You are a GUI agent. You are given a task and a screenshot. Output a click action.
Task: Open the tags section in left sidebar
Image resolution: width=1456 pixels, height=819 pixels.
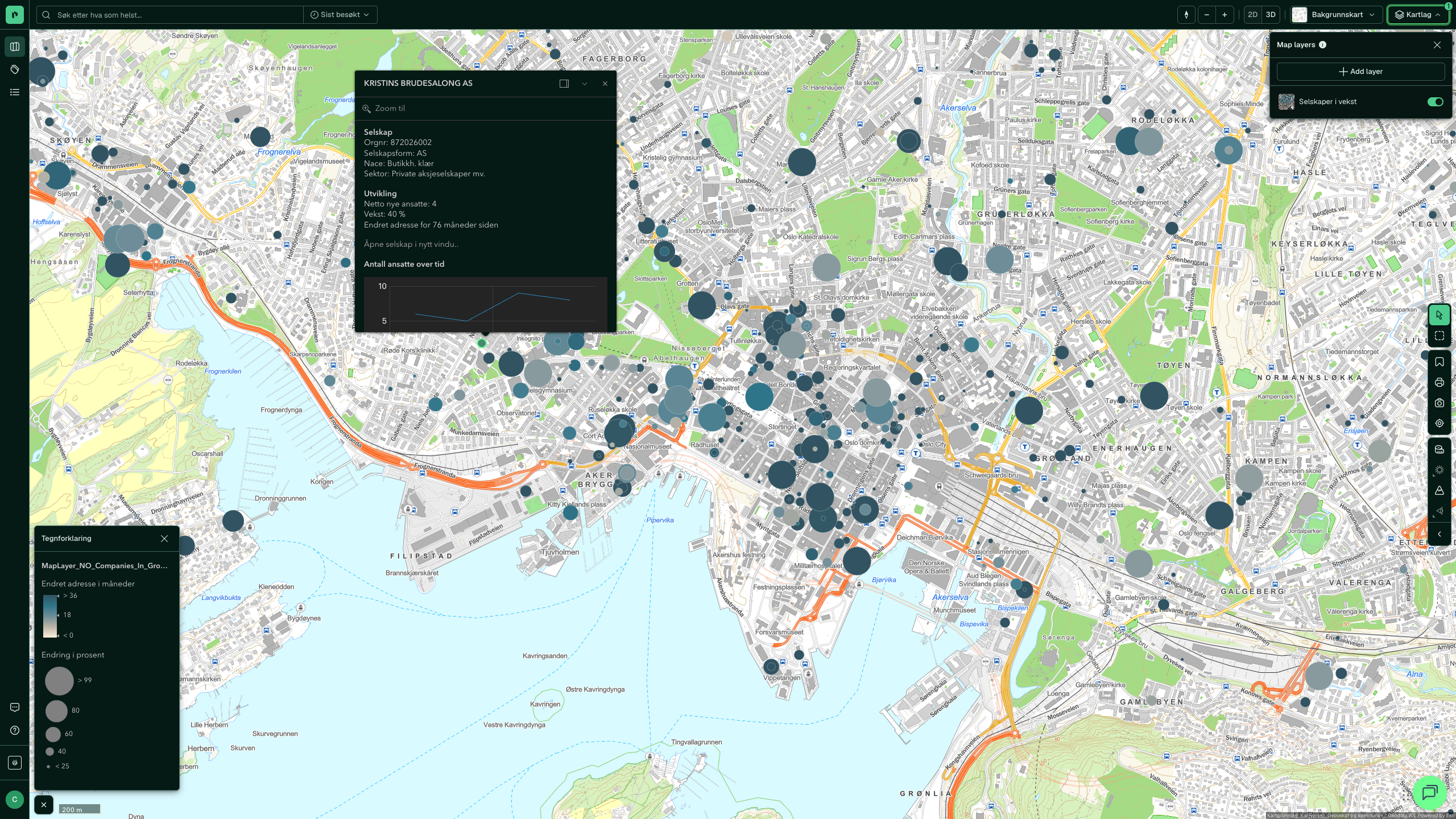pyautogui.click(x=15, y=69)
